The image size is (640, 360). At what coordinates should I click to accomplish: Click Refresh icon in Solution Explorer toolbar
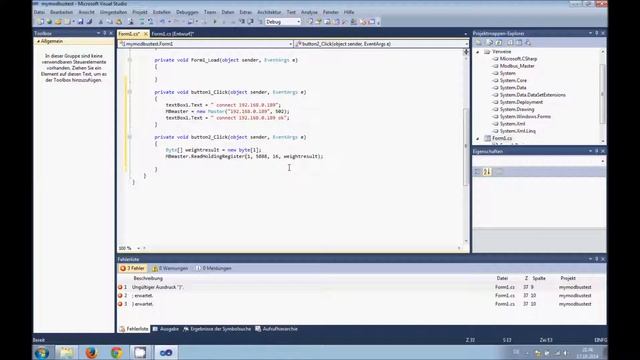(x=499, y=42)
